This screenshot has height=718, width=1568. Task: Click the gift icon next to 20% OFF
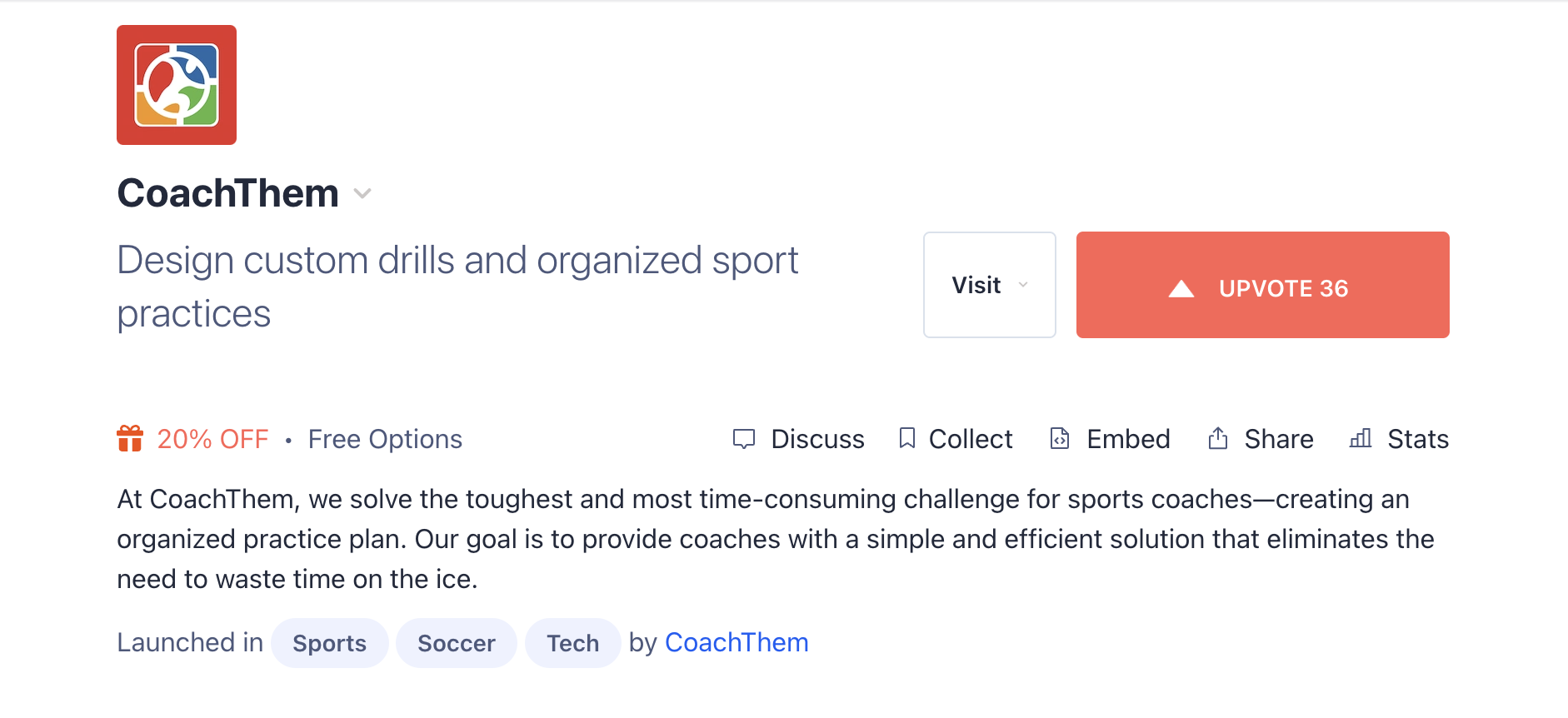coord(132,439)
